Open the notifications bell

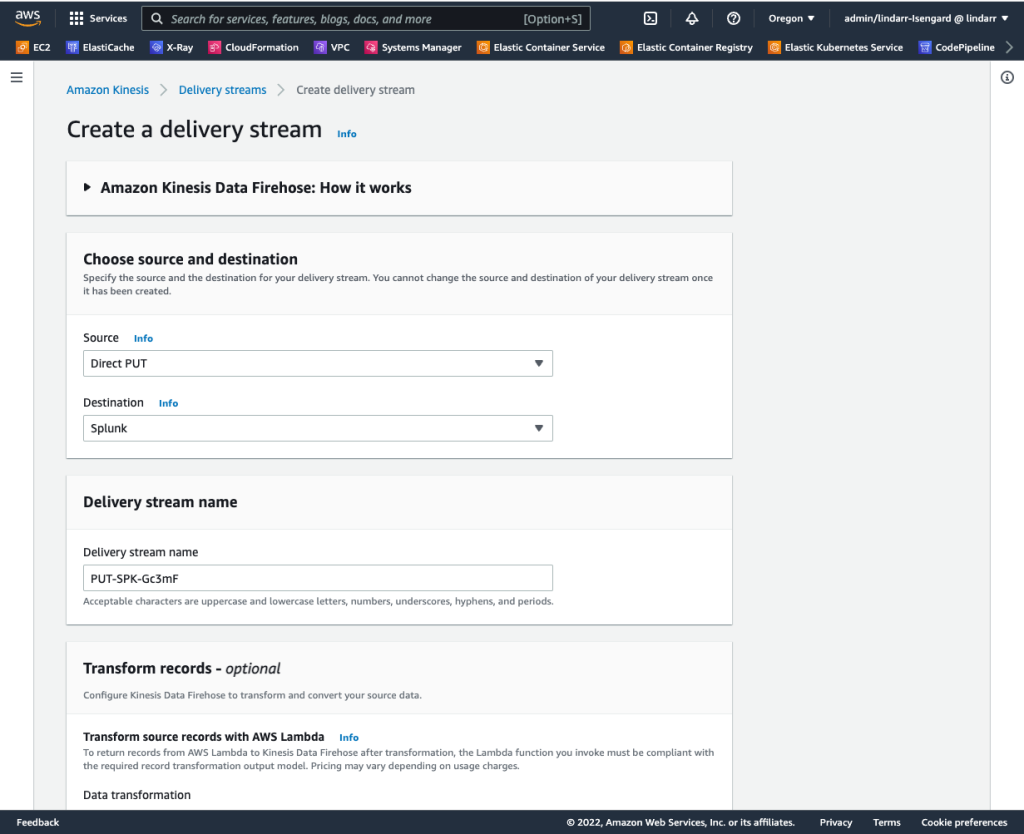click(x=692, y=19)
